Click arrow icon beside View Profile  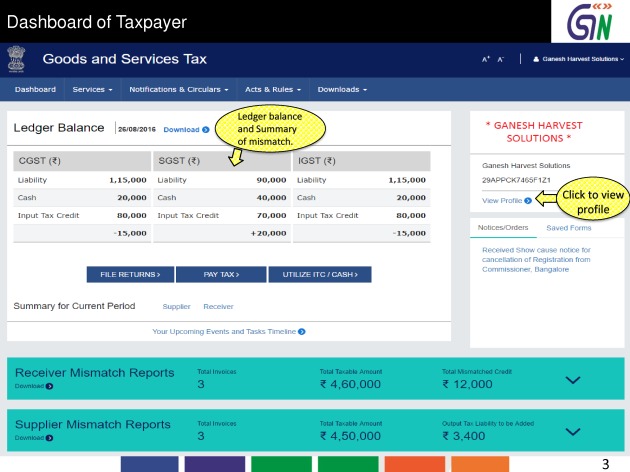click(x=528, y=200)
